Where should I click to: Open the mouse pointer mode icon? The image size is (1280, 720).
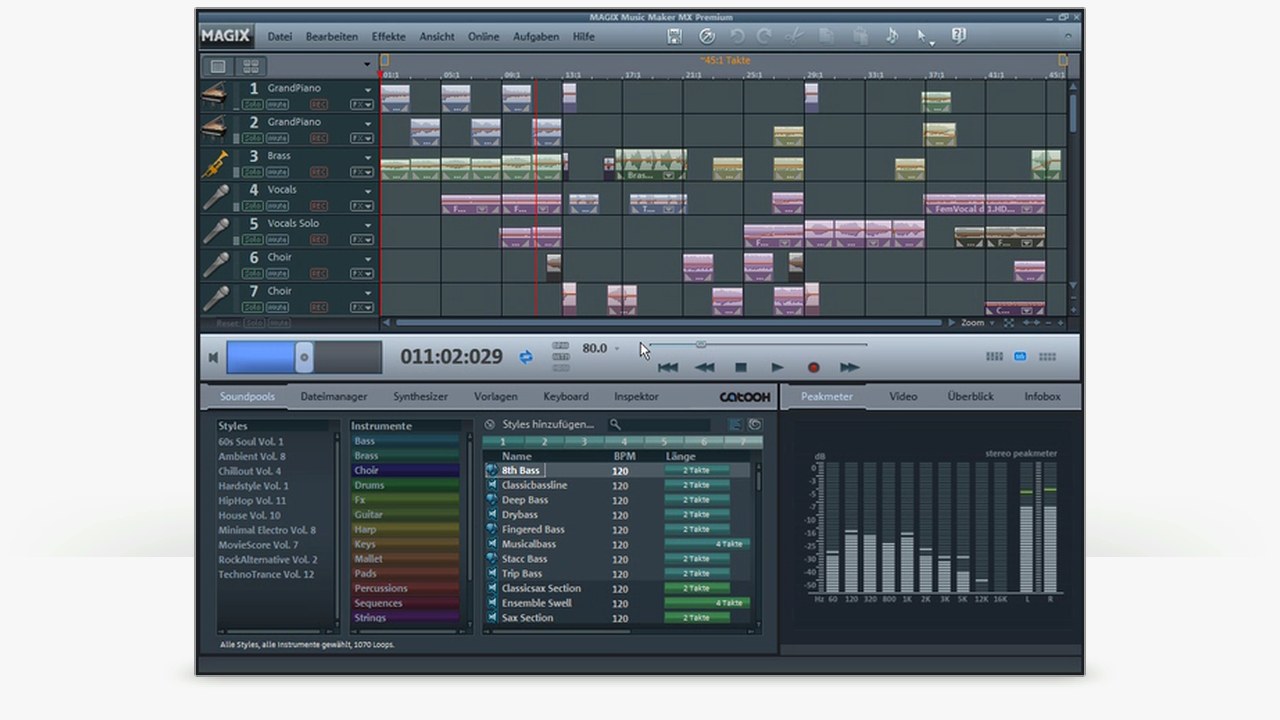coord(925,37)
